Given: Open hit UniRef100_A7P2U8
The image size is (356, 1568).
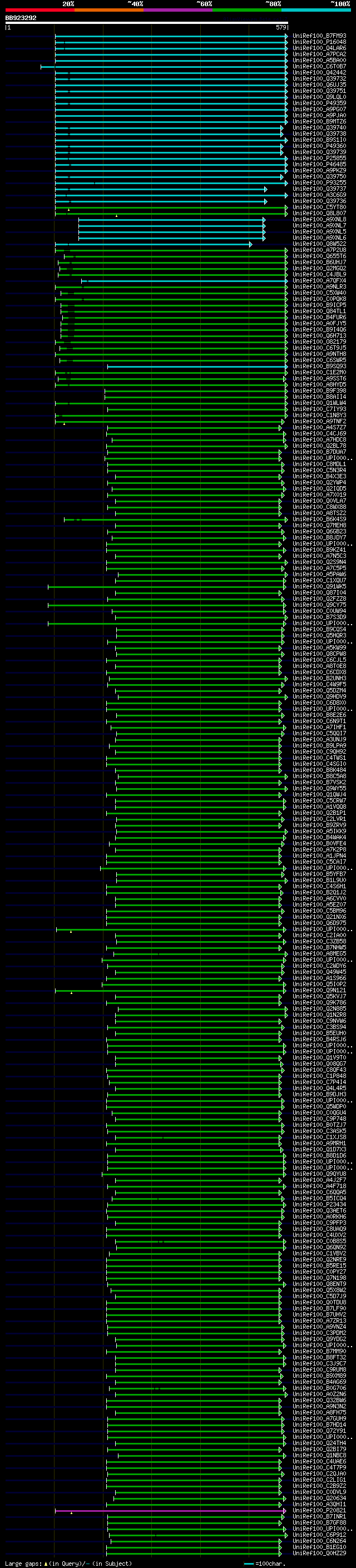Looking at the screenshot, I should point(319,250).
